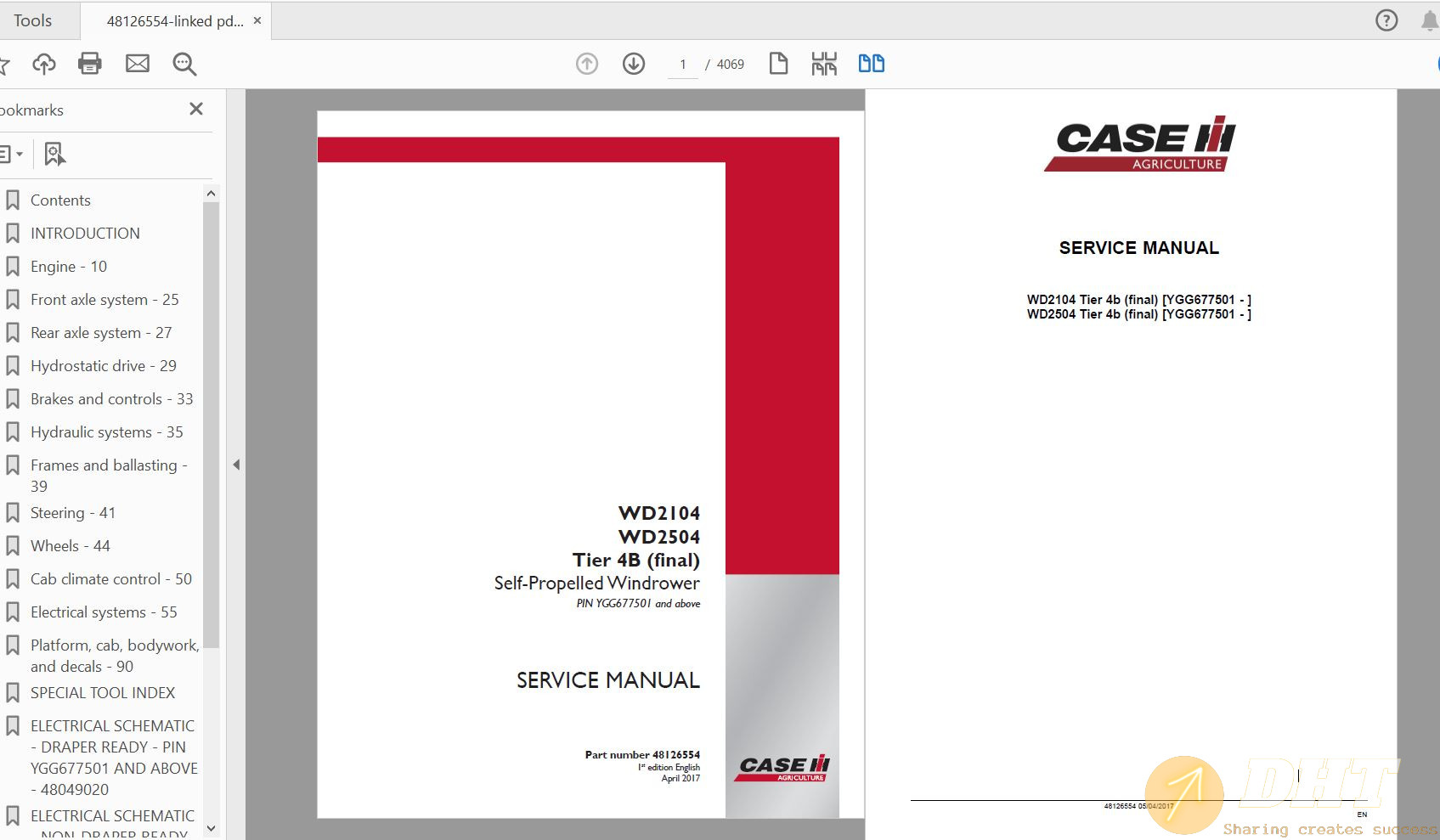1440x840 pixels.
Task: Click bookmark icon beside Steering - 41
Action: click(13, 513)
